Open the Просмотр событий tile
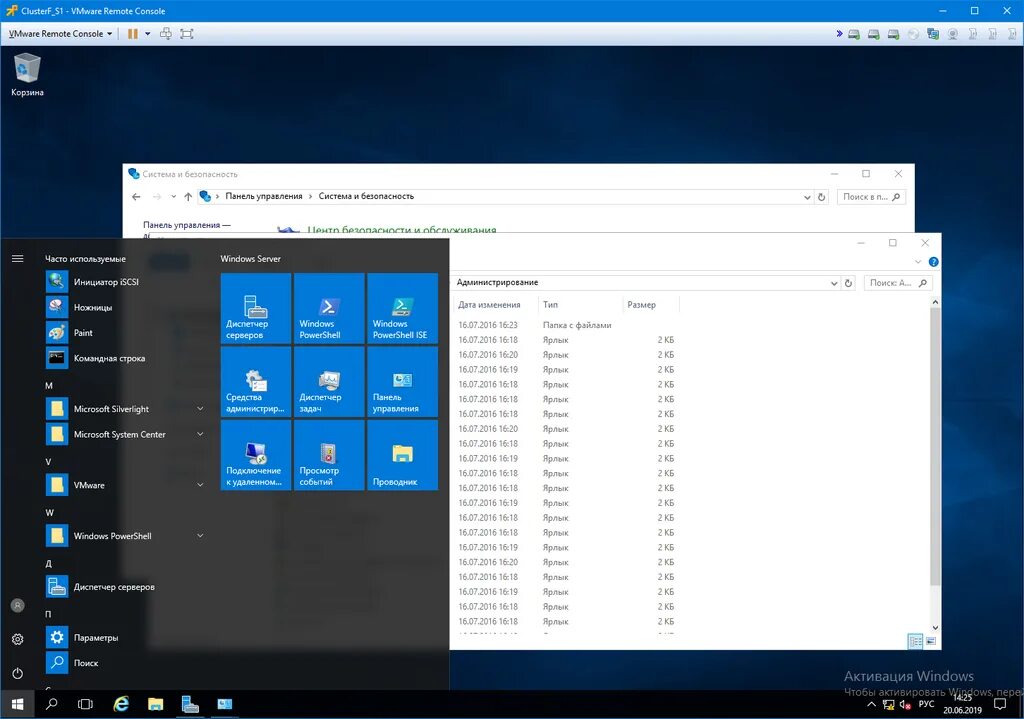 pos(329,455)
